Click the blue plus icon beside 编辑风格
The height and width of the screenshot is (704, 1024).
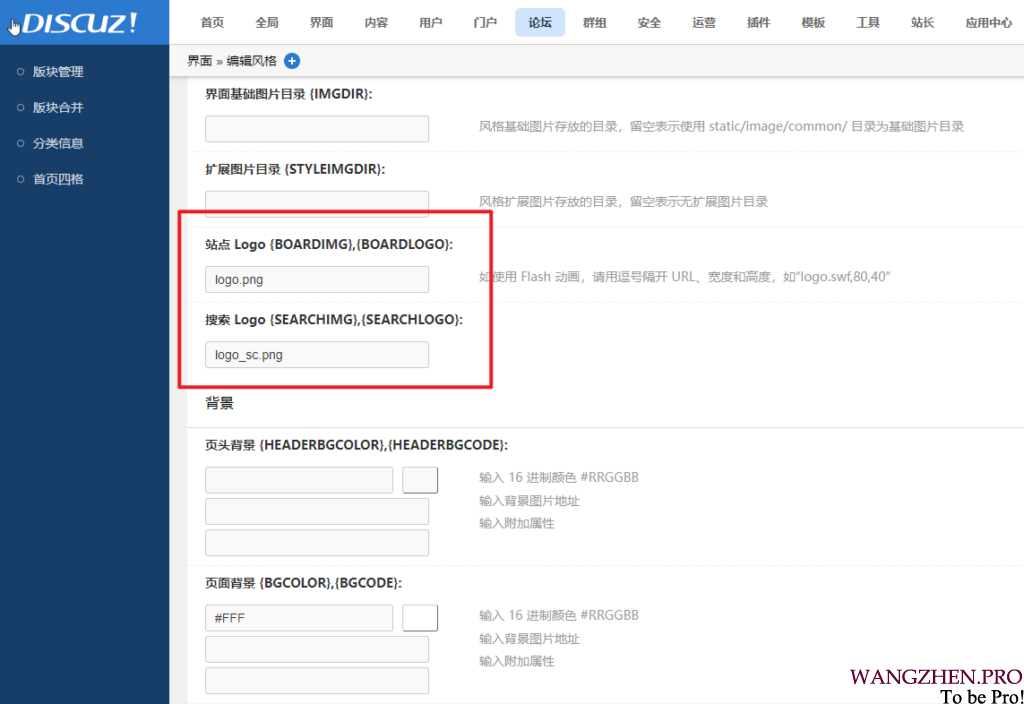[292, 61]
